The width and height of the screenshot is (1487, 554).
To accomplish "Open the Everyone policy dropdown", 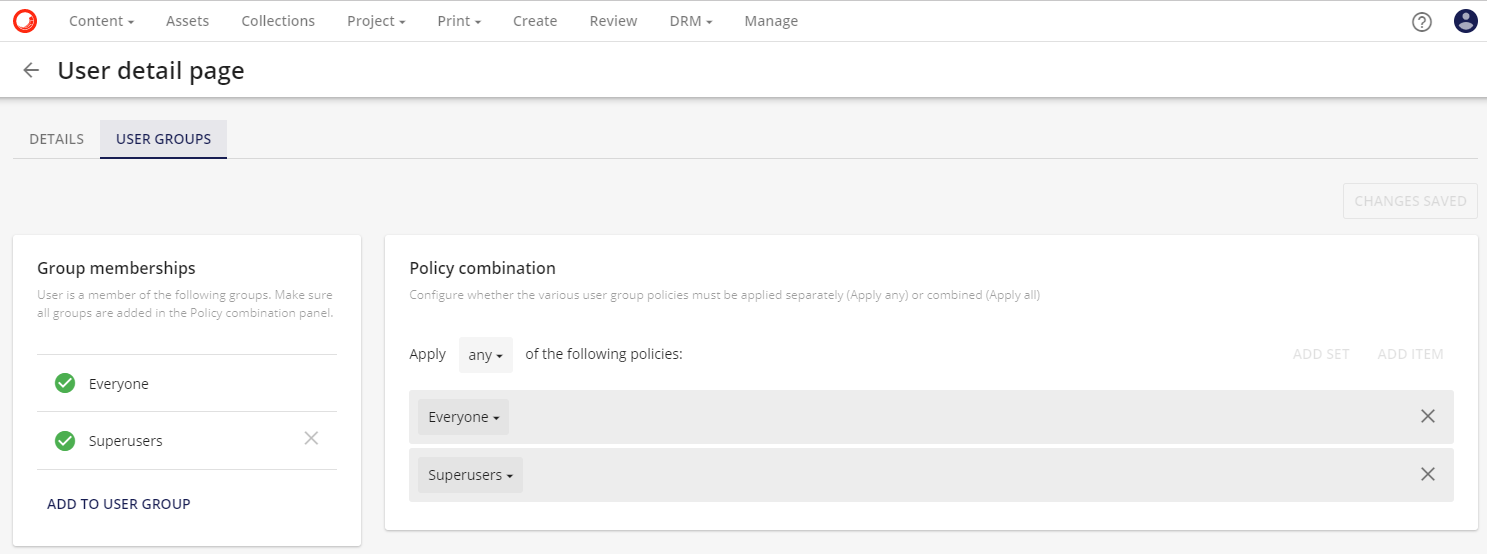I will [x=463, y=417].
